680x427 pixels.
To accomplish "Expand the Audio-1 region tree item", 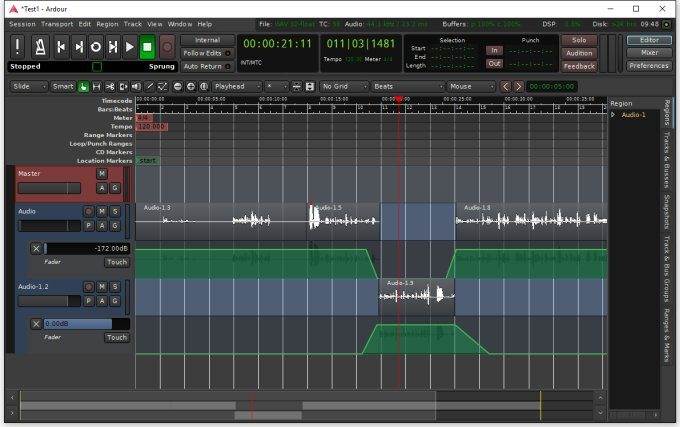I will [x=614, y=115].
